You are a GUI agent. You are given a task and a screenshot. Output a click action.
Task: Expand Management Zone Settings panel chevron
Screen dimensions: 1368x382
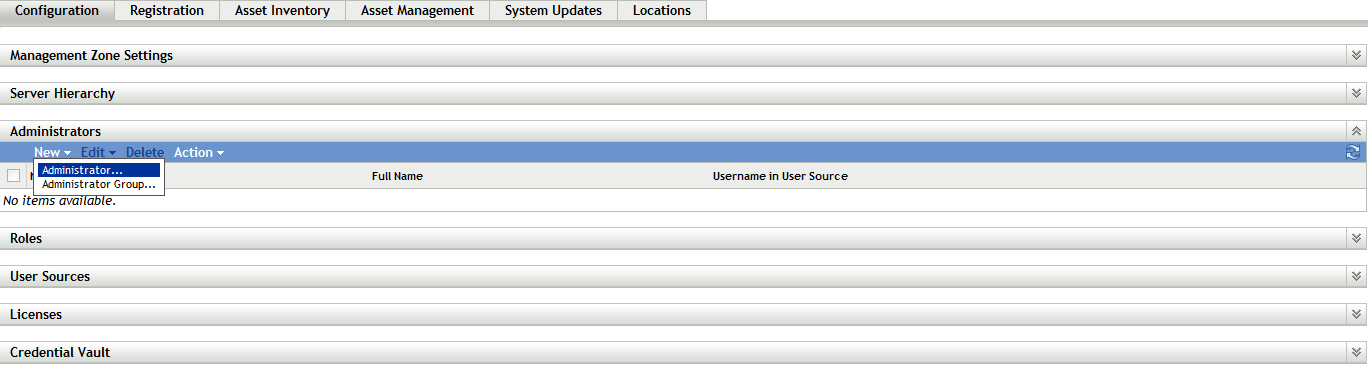click(1356, 55)
